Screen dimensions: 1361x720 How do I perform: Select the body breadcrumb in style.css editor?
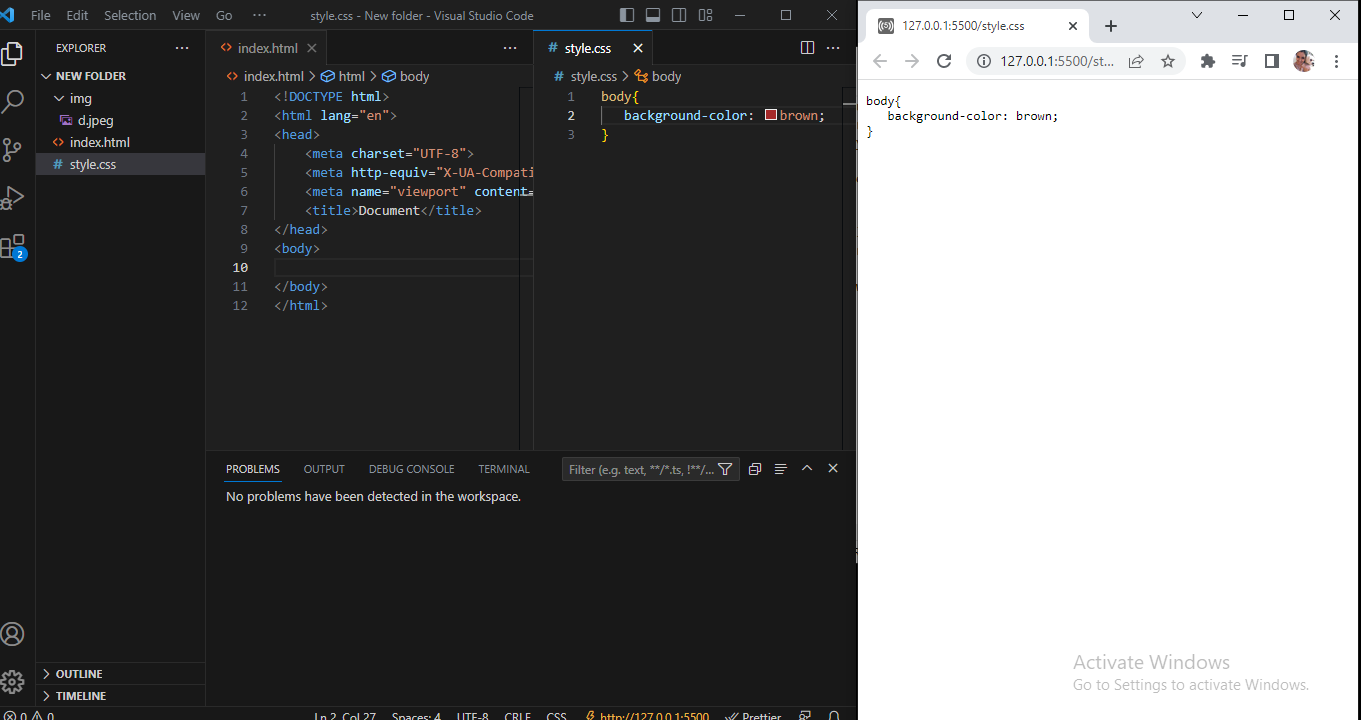point(658,76)
